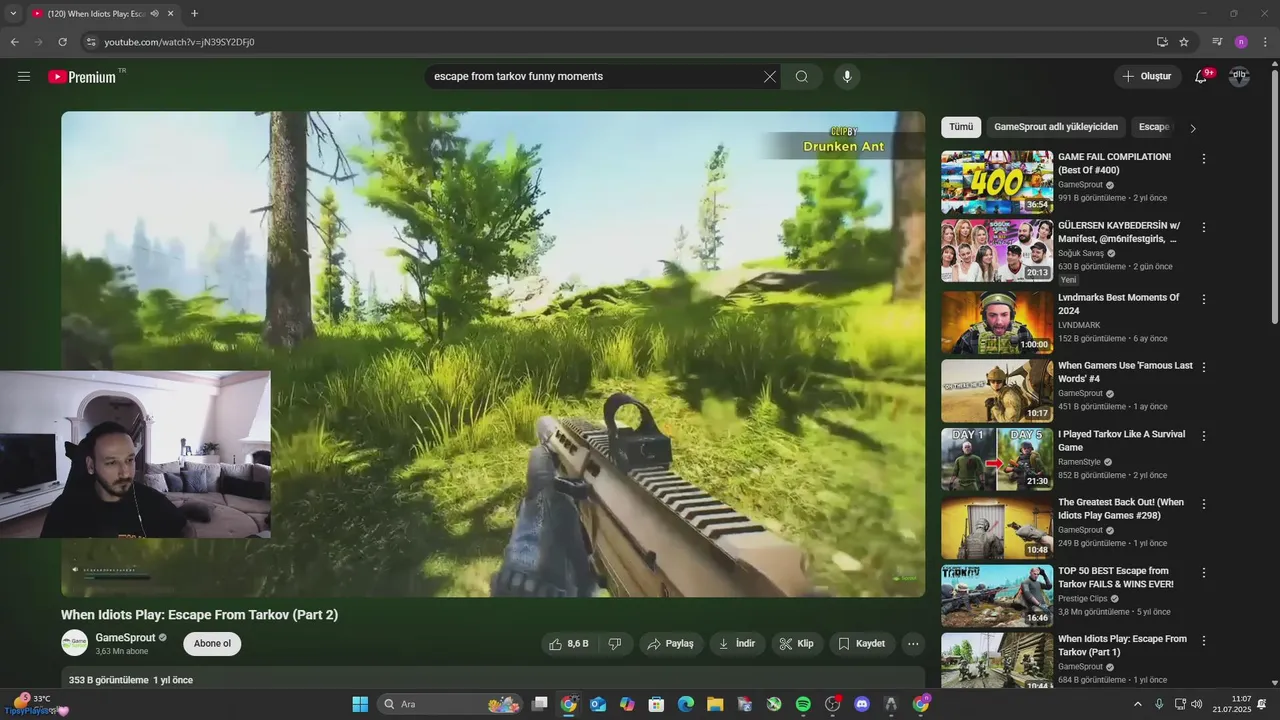Image resolution: width=1280 pixels, height=720 pixels.
Task: Click the Paylaş share button
Action: click(671, 644)
